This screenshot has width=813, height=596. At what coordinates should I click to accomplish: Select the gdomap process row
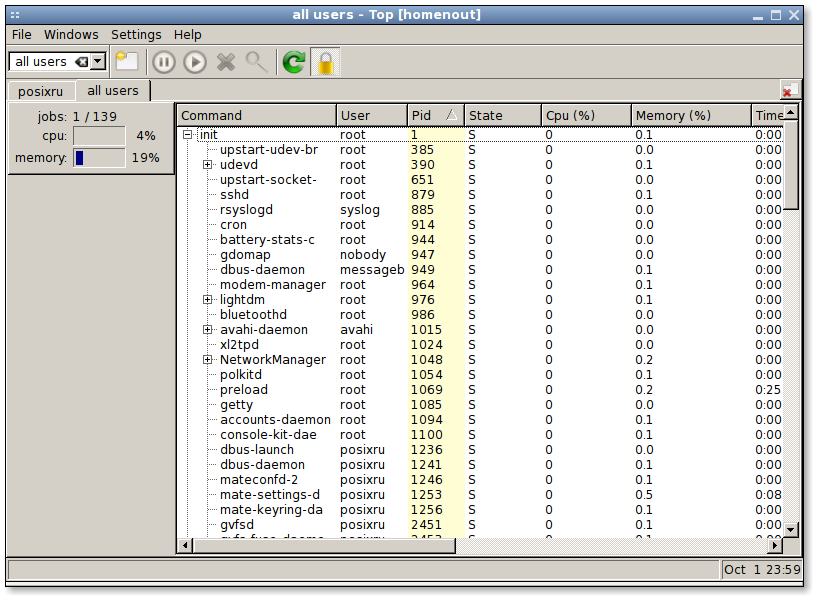click(481, 255)
